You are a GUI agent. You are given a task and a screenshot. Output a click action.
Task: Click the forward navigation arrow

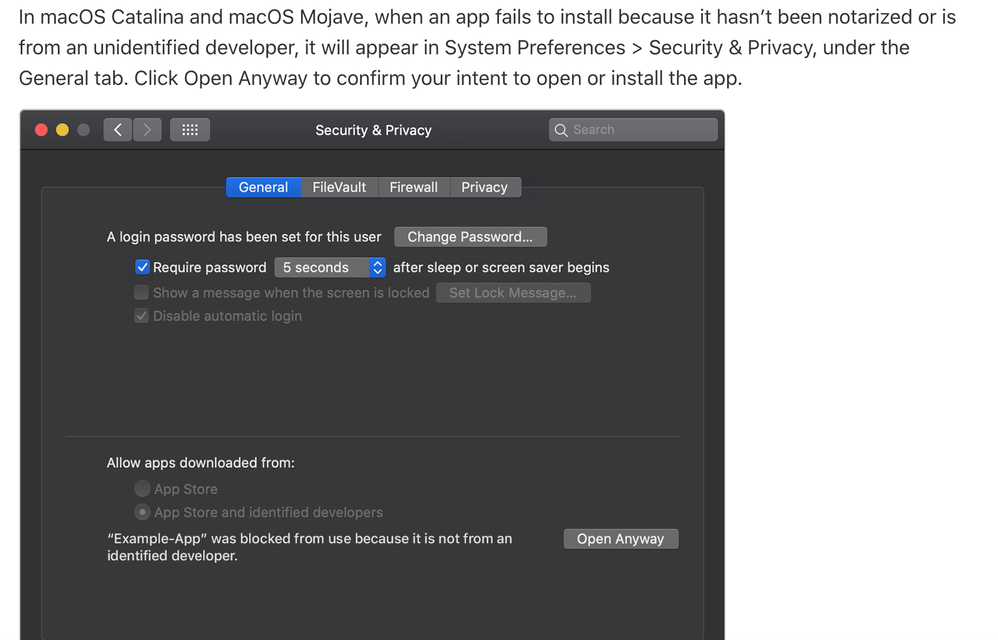[147, 130]
